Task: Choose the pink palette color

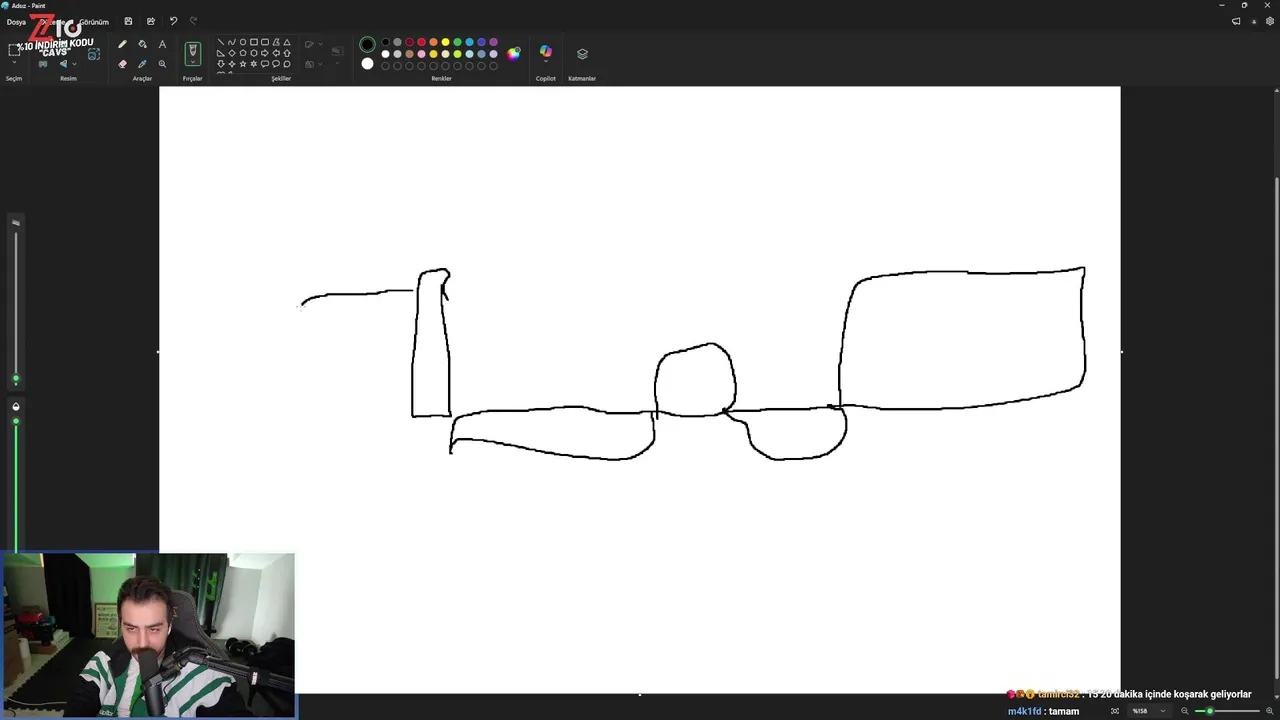Action: click(x=421, y=54)
